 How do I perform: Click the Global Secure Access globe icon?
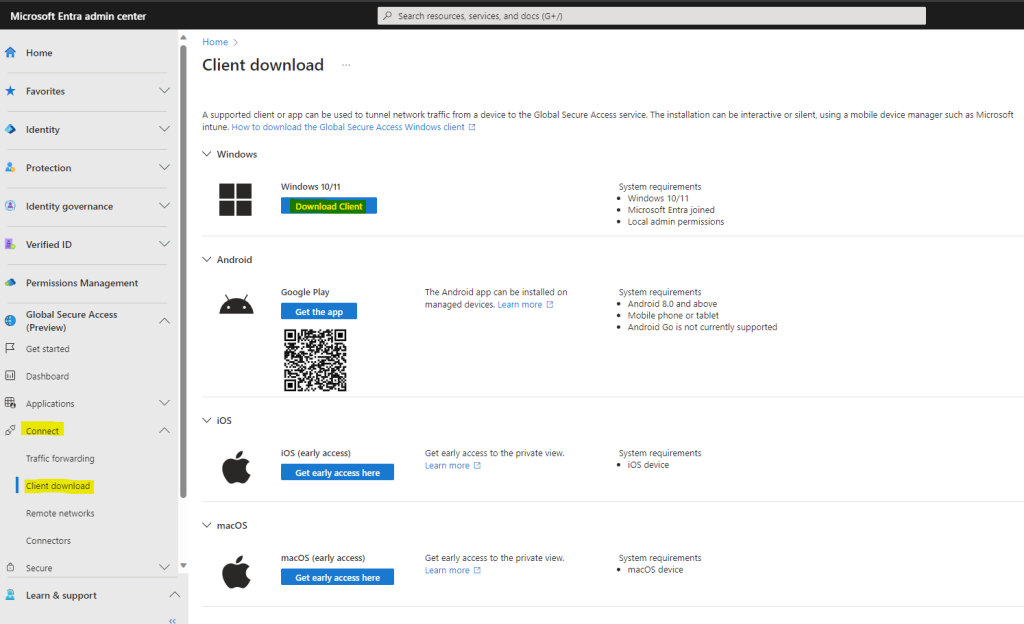point(10,320)
